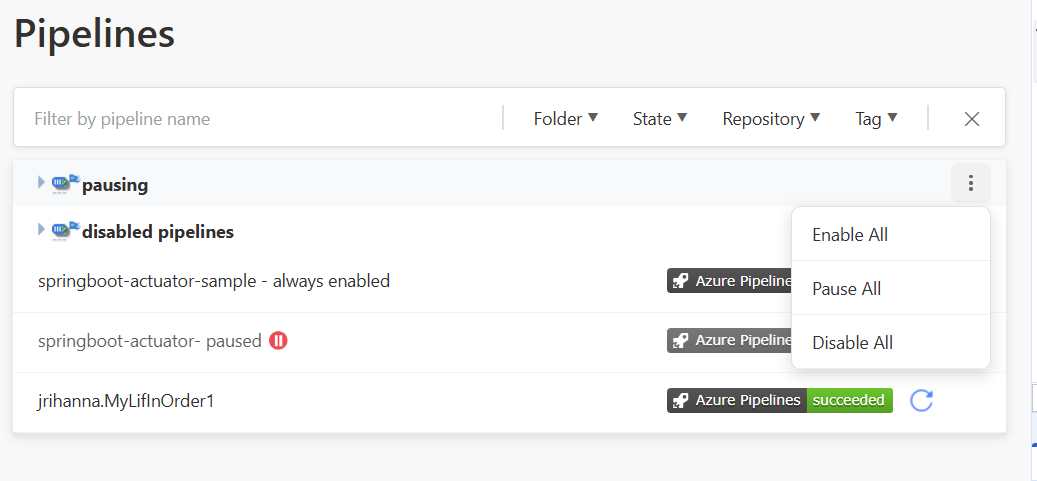The image size is (1037, 481).
Task: Select Disable All menu option
Action: [853, 343]
